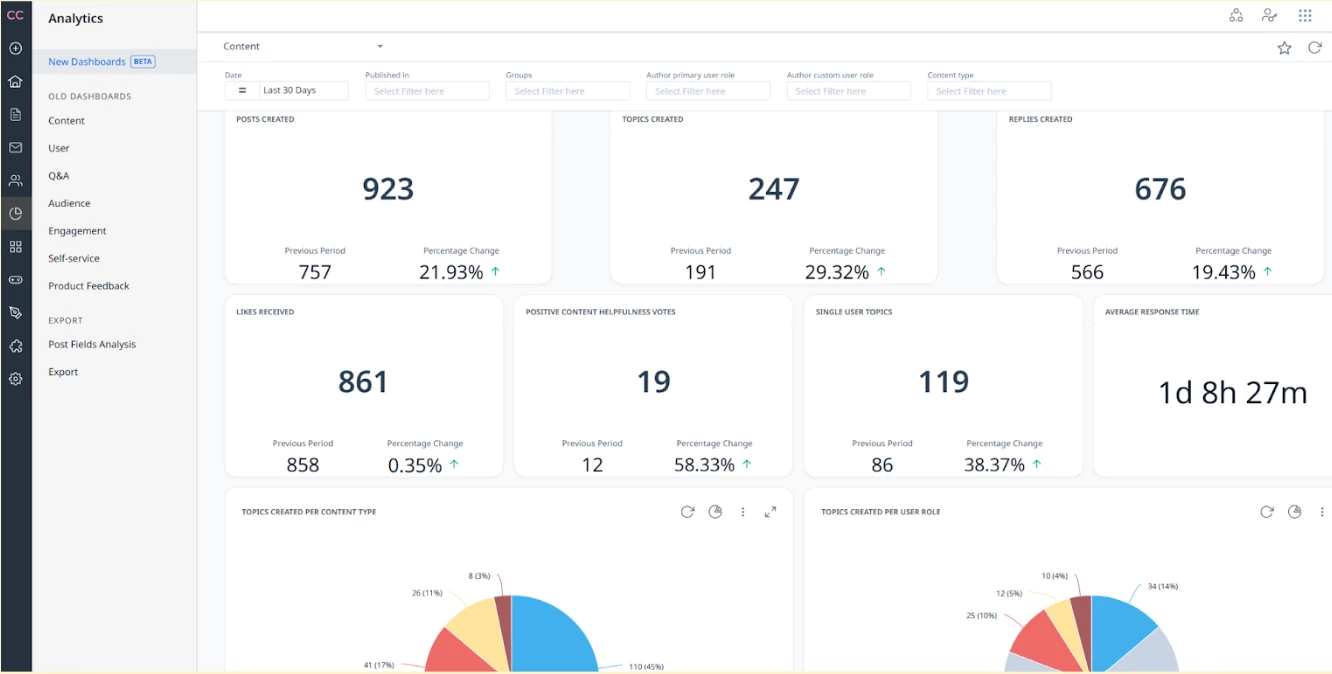Click the 58.33% percentage change value
This screenshot has width=1332, height=674.
tap(705, 465)
